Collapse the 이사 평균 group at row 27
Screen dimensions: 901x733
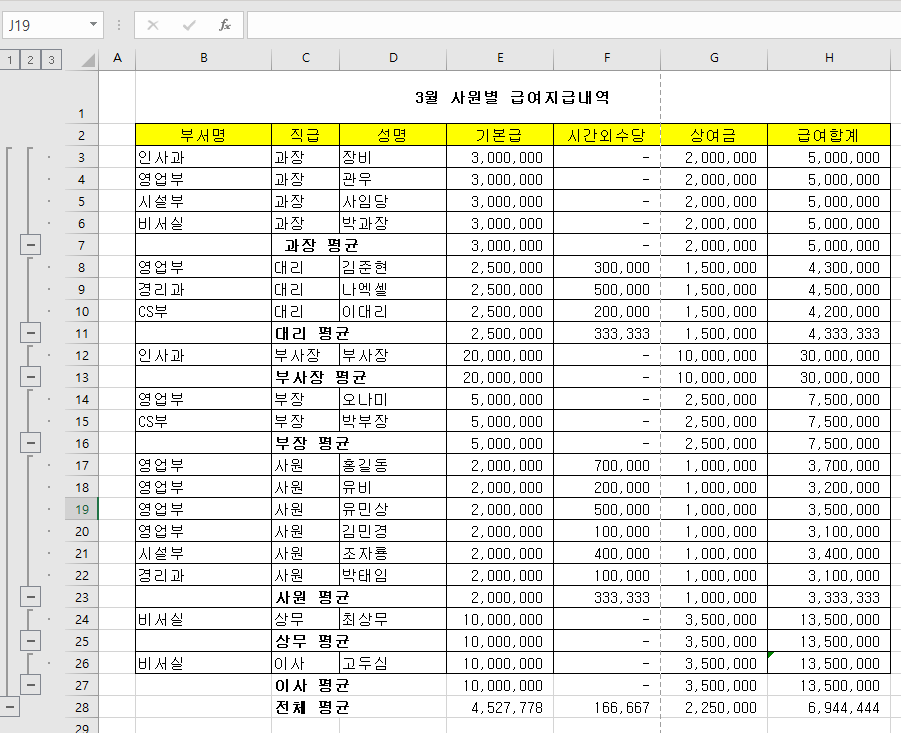click(30, 685)
